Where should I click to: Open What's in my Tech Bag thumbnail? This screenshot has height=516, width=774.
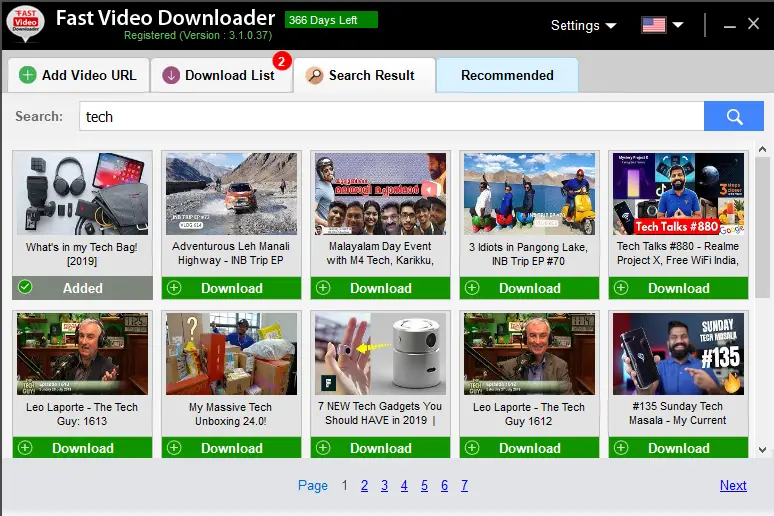pyautogui.click(x=82, y=194)
